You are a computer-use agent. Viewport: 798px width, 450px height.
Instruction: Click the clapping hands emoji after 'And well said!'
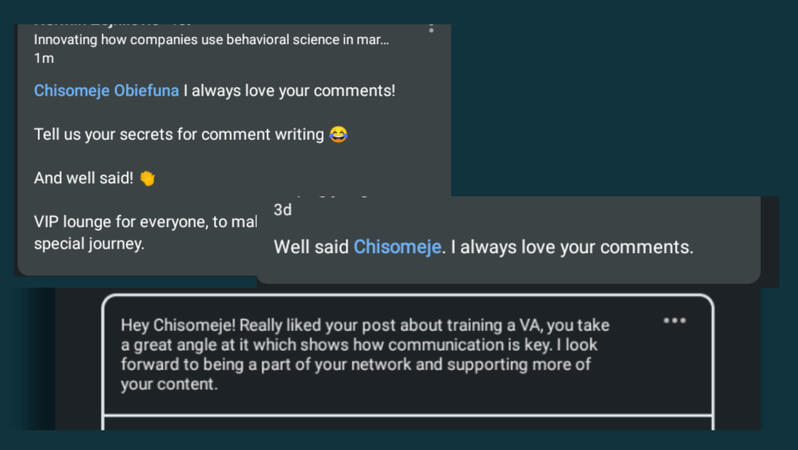pos(147,179)
